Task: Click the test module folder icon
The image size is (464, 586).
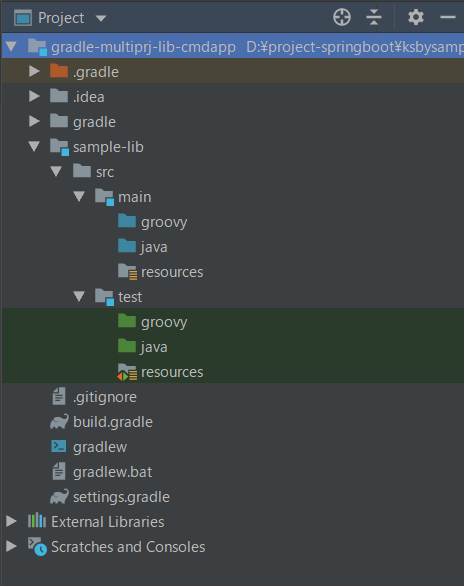Action: click(x=105, y=296)
